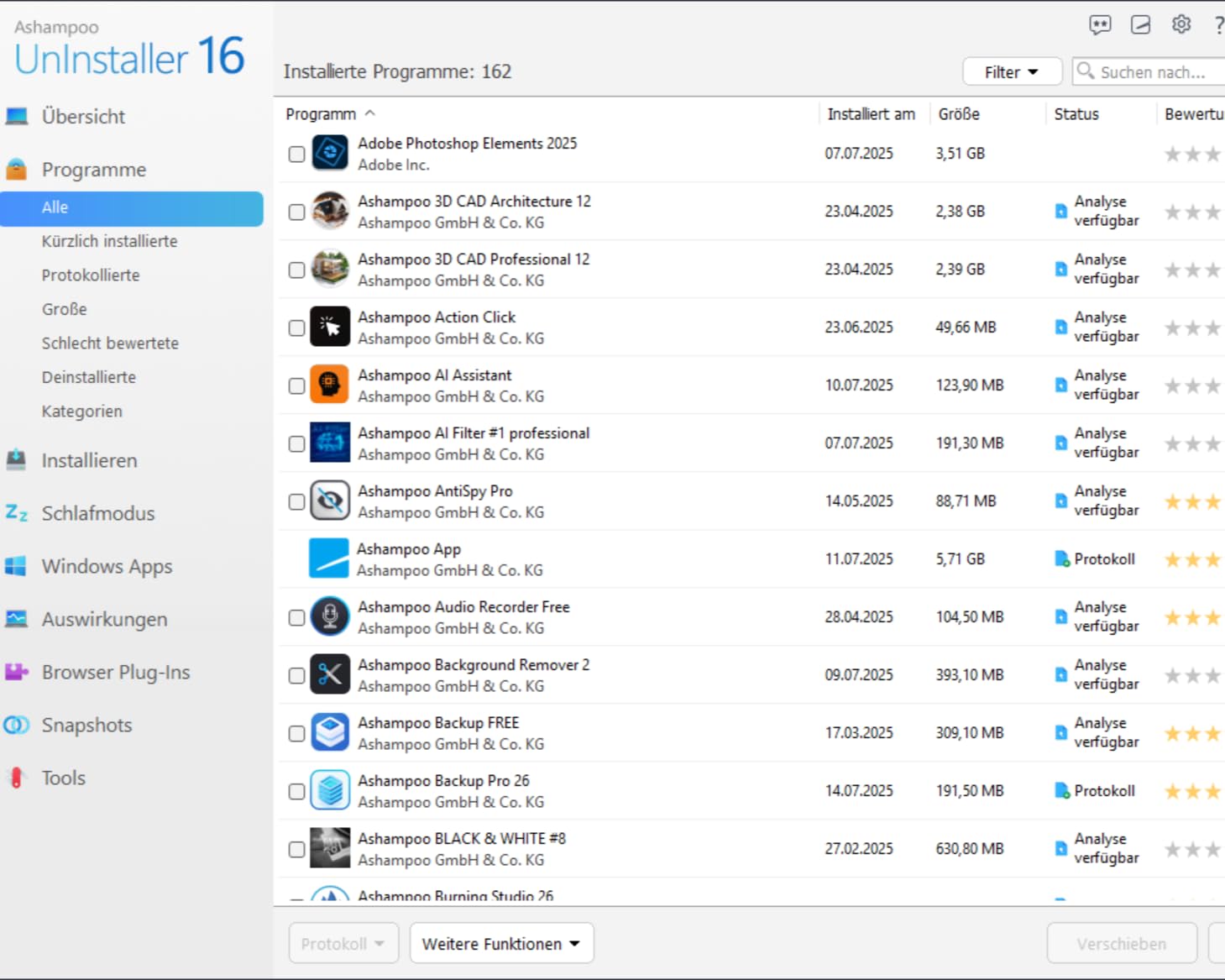Click Ashampoo AI Assistant program icon

point(330,385)
